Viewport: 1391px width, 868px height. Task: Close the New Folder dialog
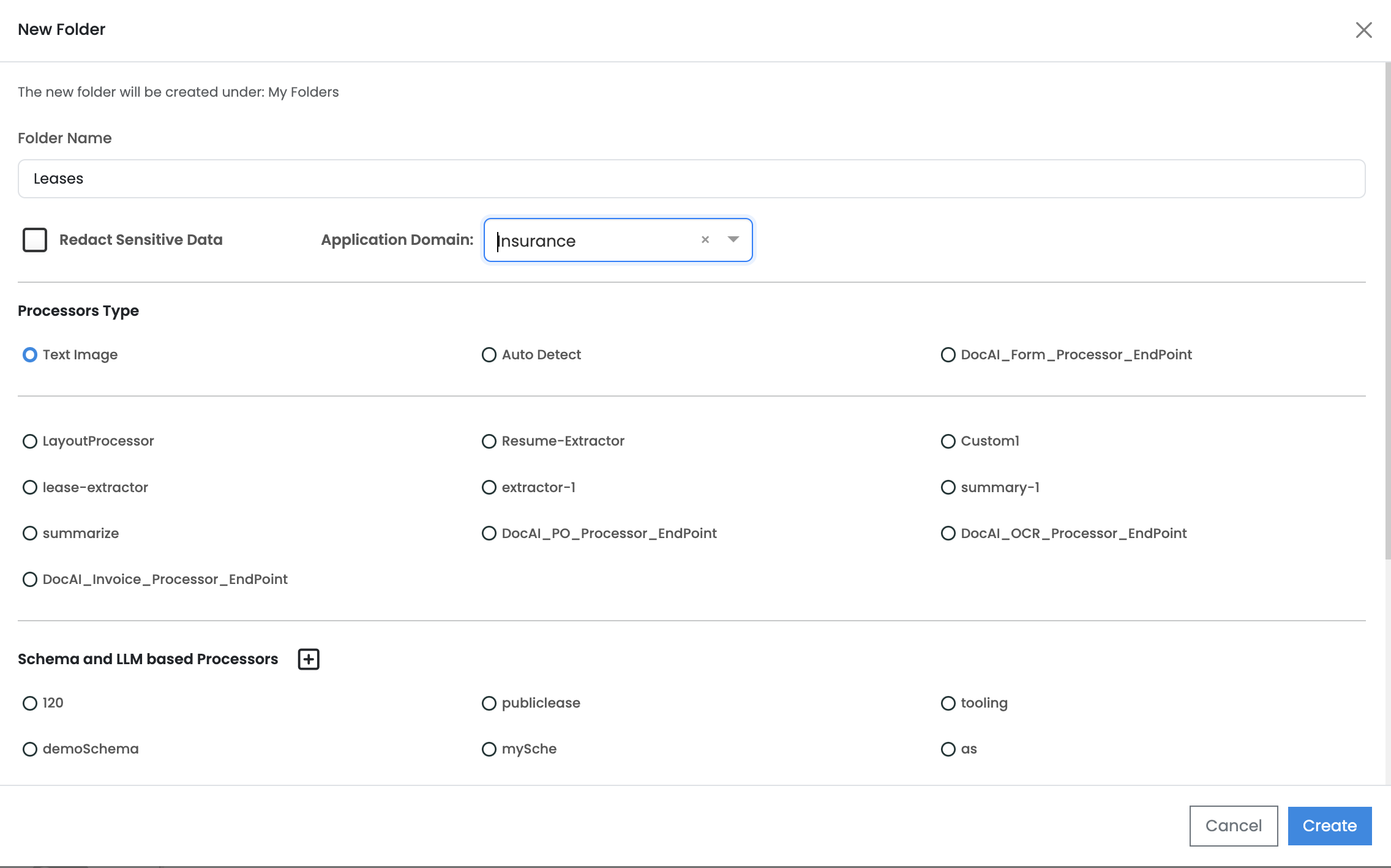pos(1363,30)
